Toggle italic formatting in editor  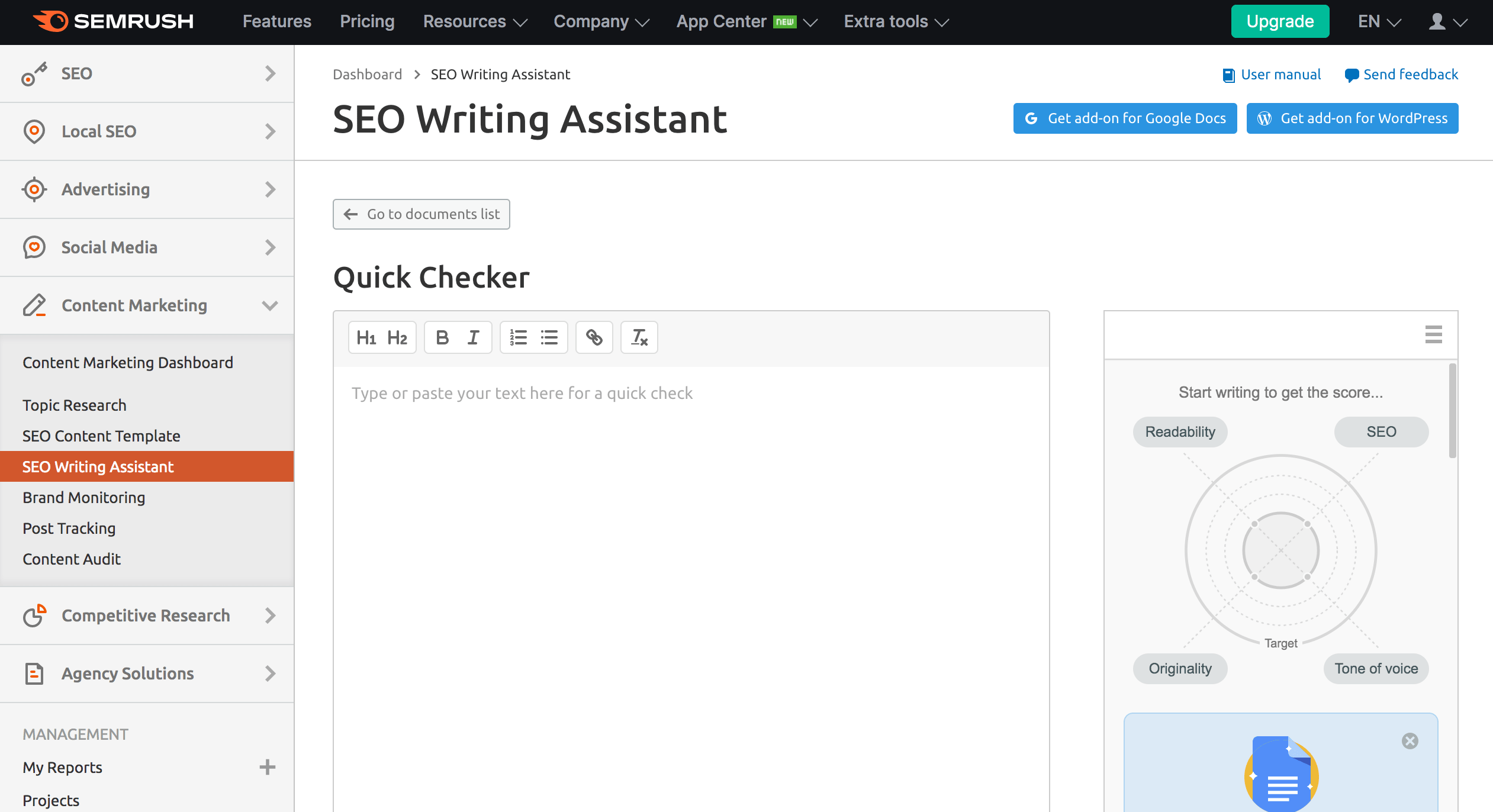coord(473,337)
